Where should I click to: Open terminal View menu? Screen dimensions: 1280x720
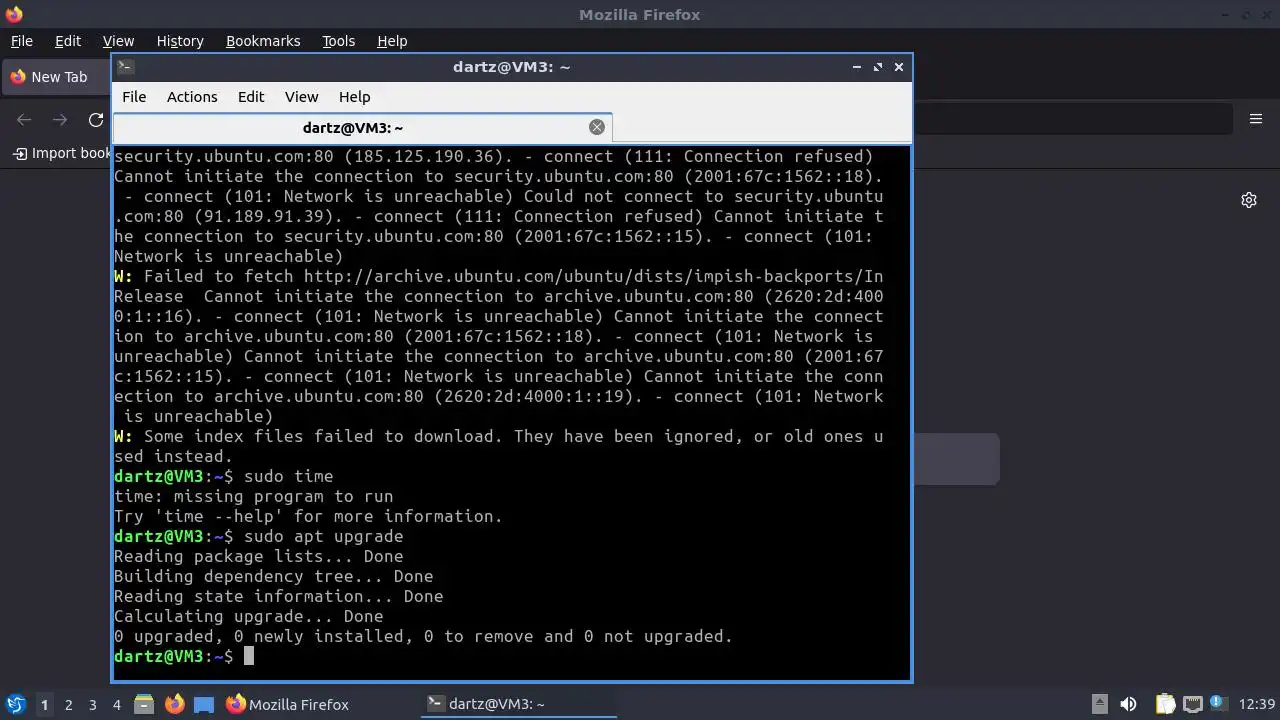tap(301, 97)
